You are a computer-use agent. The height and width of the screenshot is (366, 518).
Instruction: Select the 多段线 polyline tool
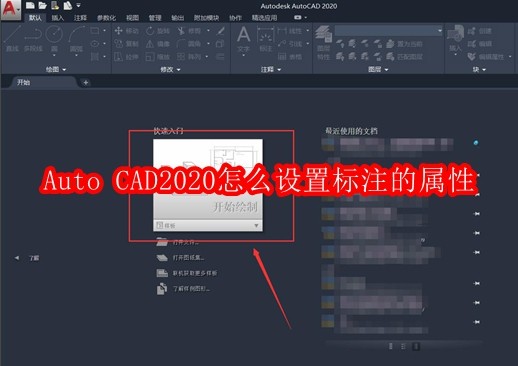pyautogui.click(x=33, y=39)
